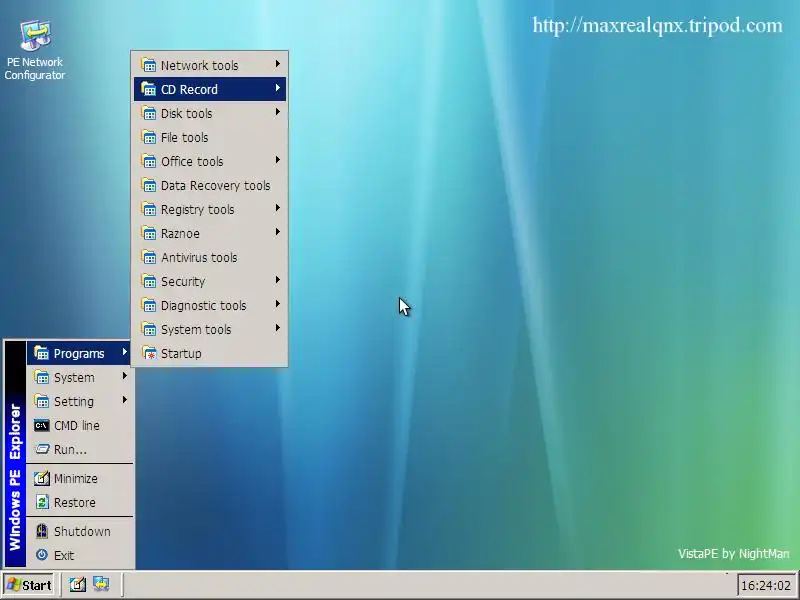Expand the Programs submenu arrow
Screen dimensions: 800x600
click(x=124, y=352)
